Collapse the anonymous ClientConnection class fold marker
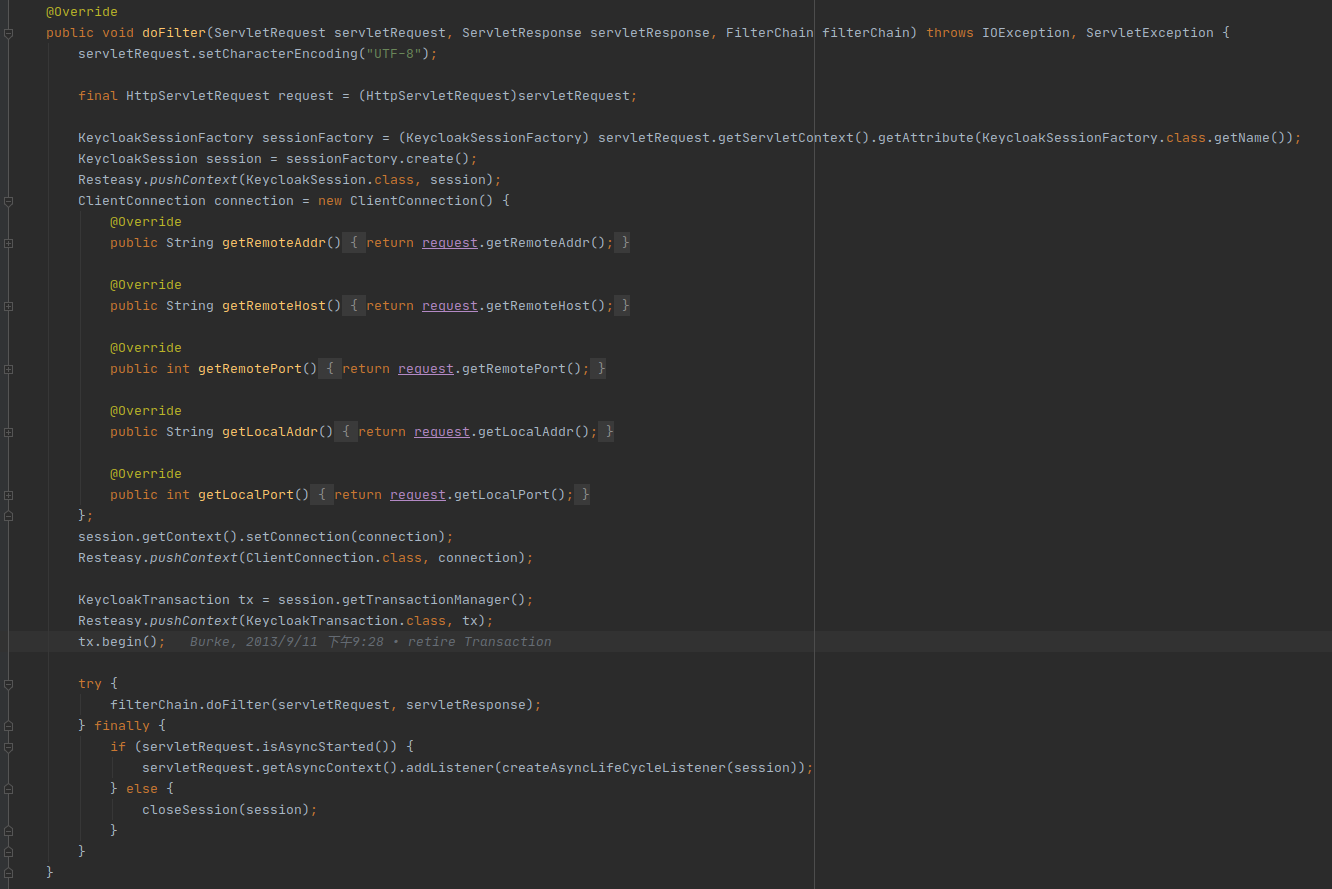 (x=8, y=201)
